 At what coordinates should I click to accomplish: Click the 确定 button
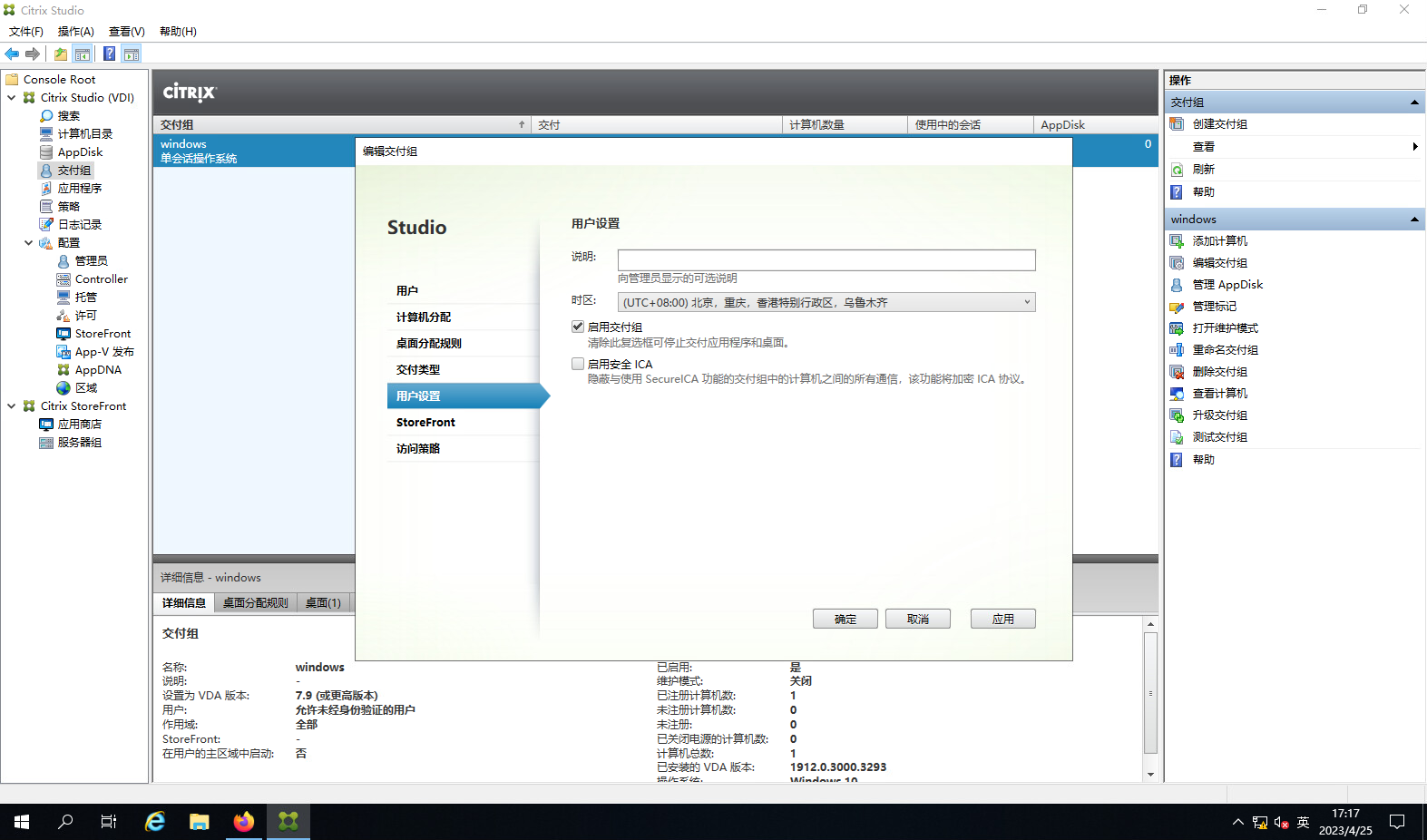(845, 619)
